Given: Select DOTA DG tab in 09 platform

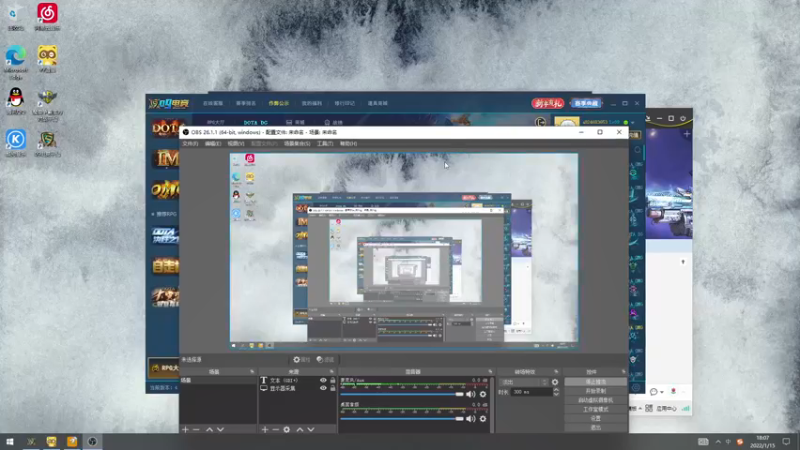Looking at the screenshot, I should (x=256, y=122).
